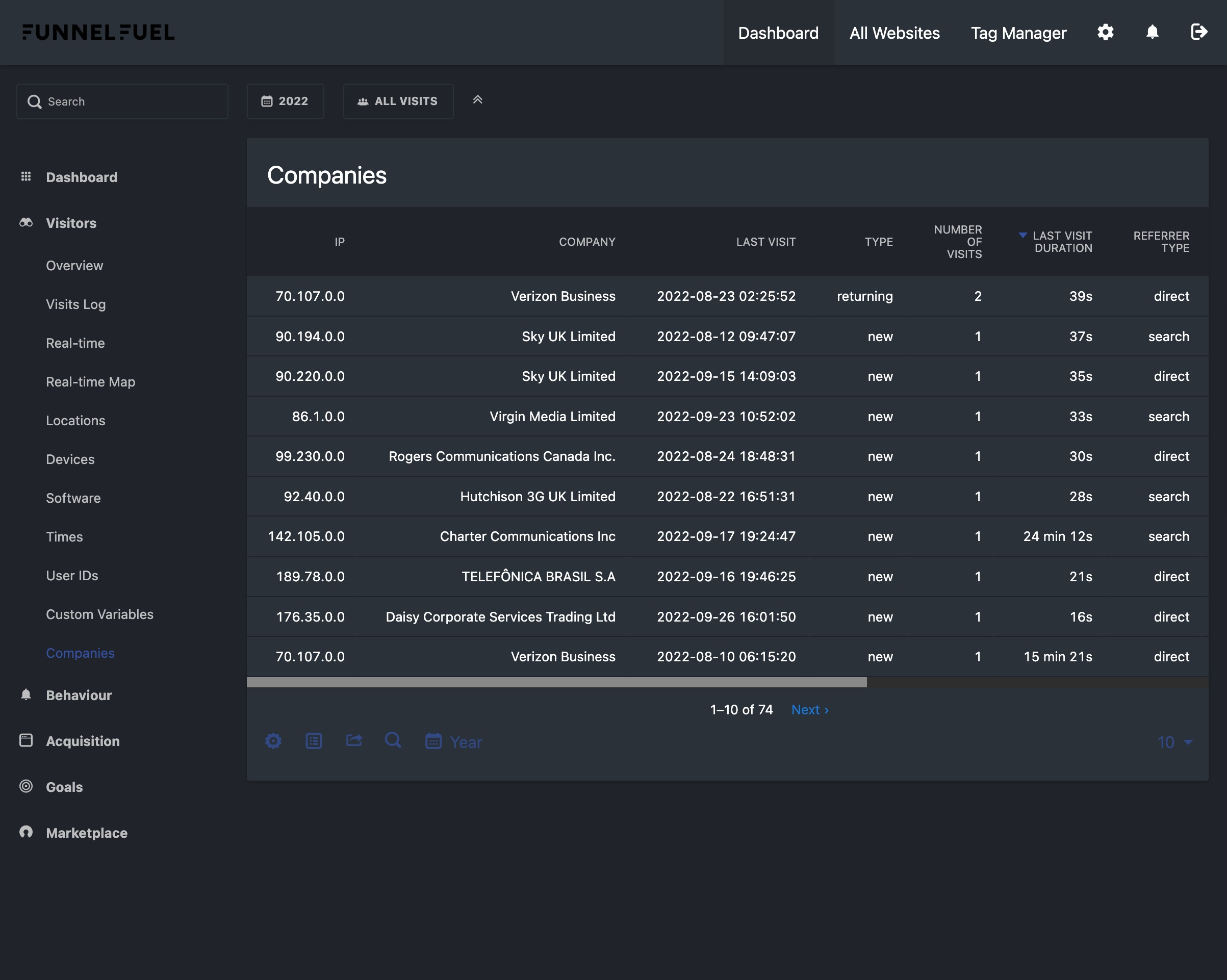Sort by Number of Visits column header

(958, 242)
